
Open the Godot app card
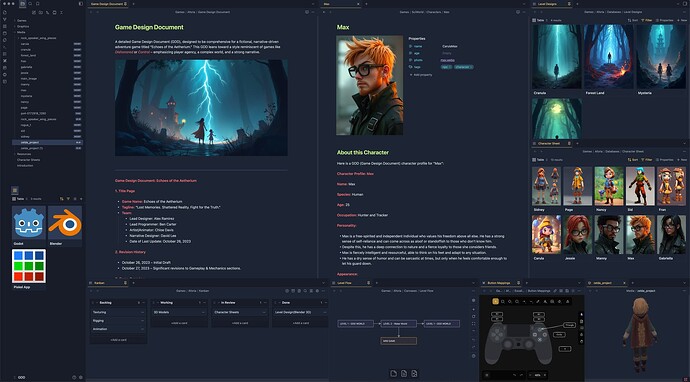[x=29, y=226]
